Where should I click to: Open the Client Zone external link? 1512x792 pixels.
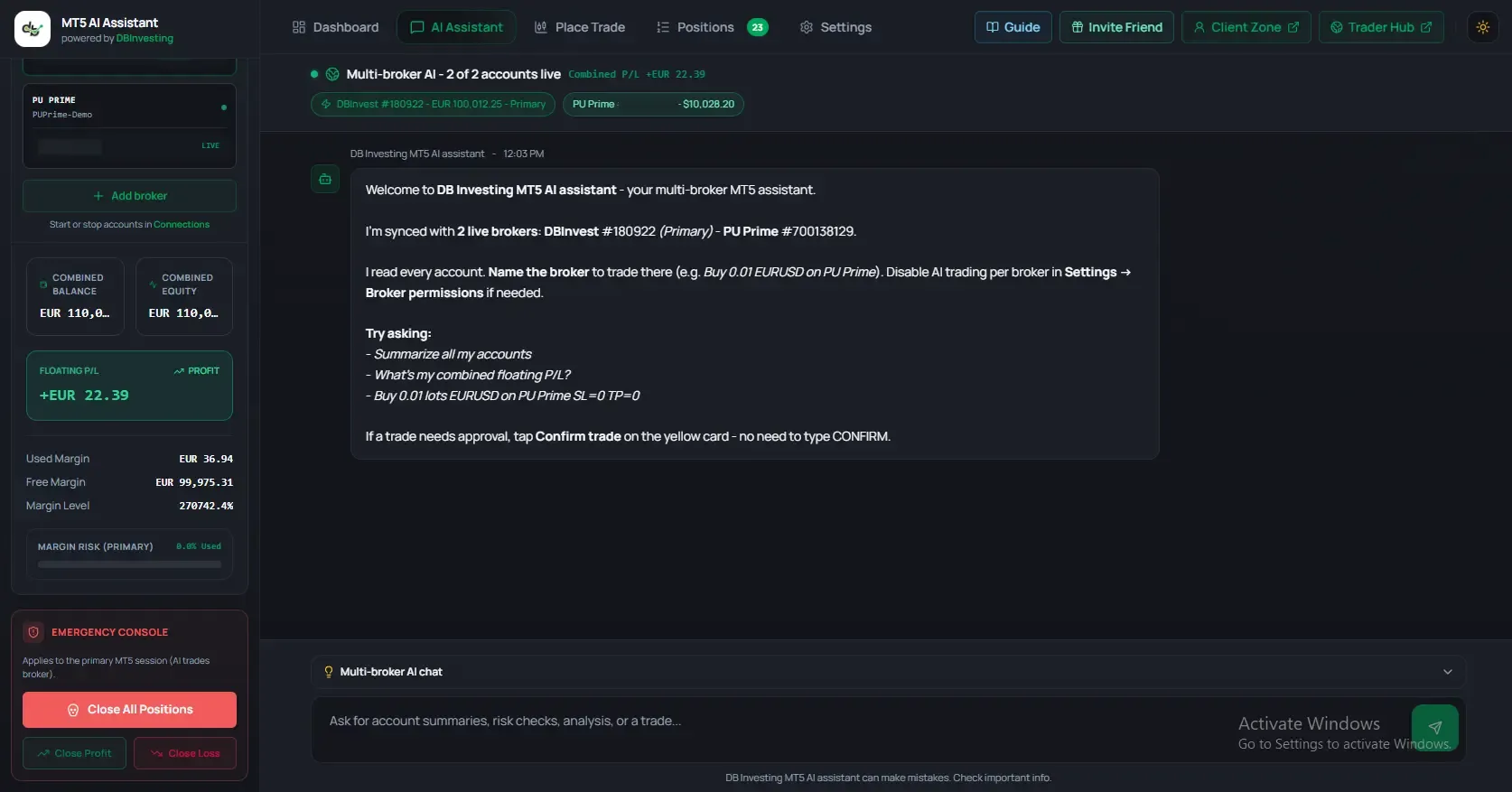click(x=1246, y=27)
